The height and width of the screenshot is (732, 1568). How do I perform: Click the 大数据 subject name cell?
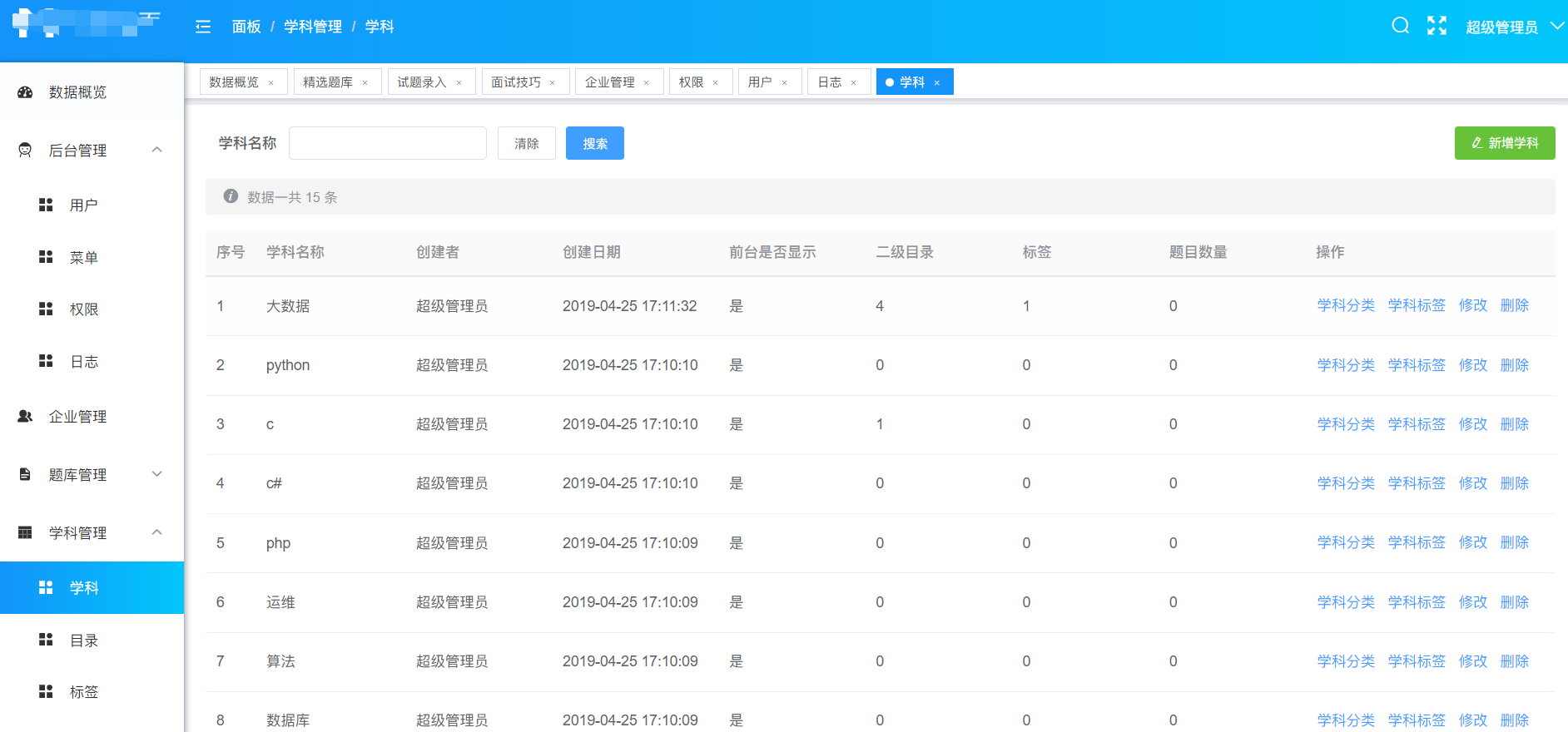tap(288, 306)
